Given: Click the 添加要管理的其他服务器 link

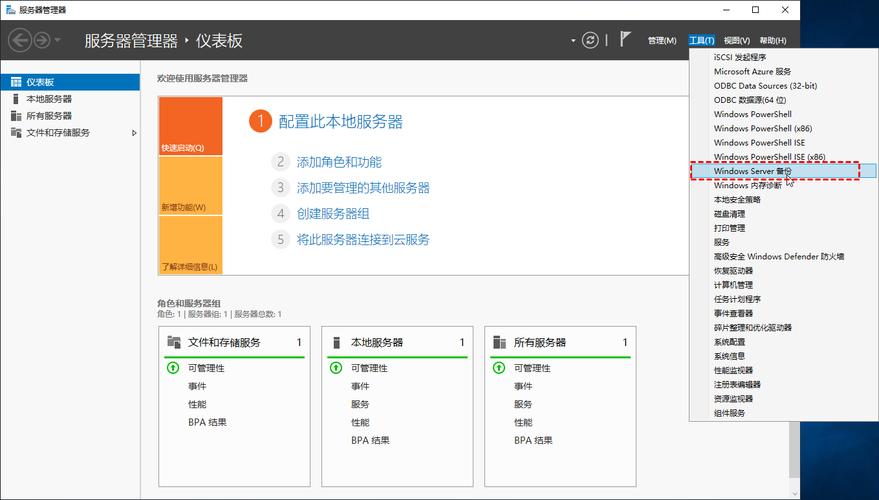Looking at the screenshot, I should point(363,188).
